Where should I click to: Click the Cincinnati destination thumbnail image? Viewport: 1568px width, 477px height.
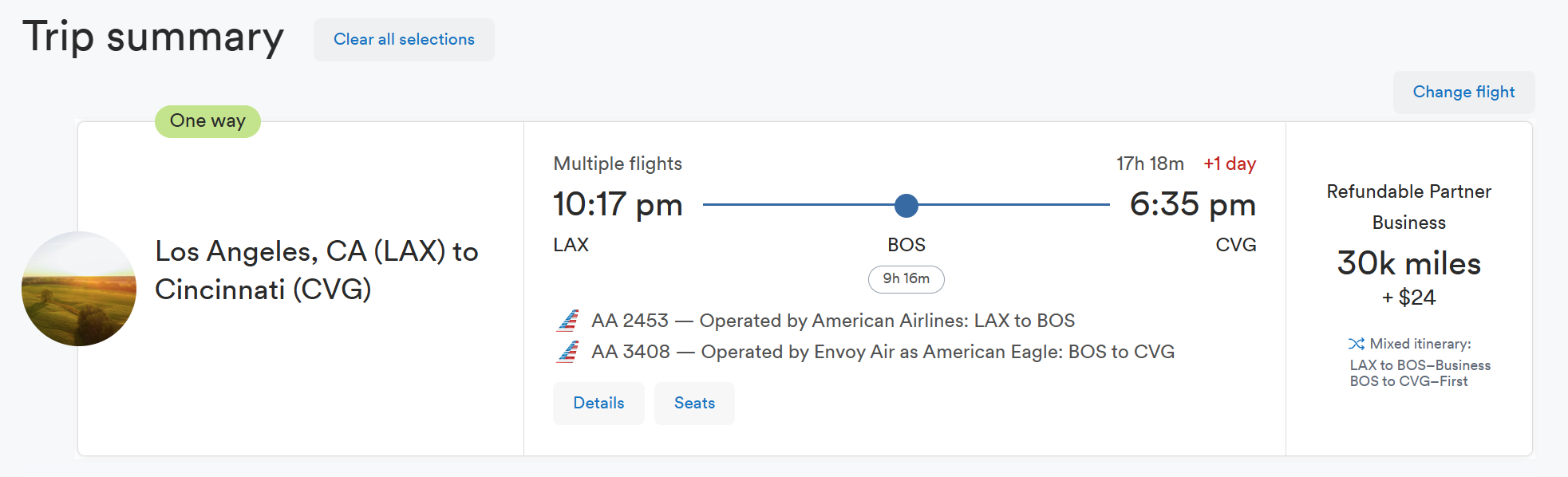(x=79, y=289)
